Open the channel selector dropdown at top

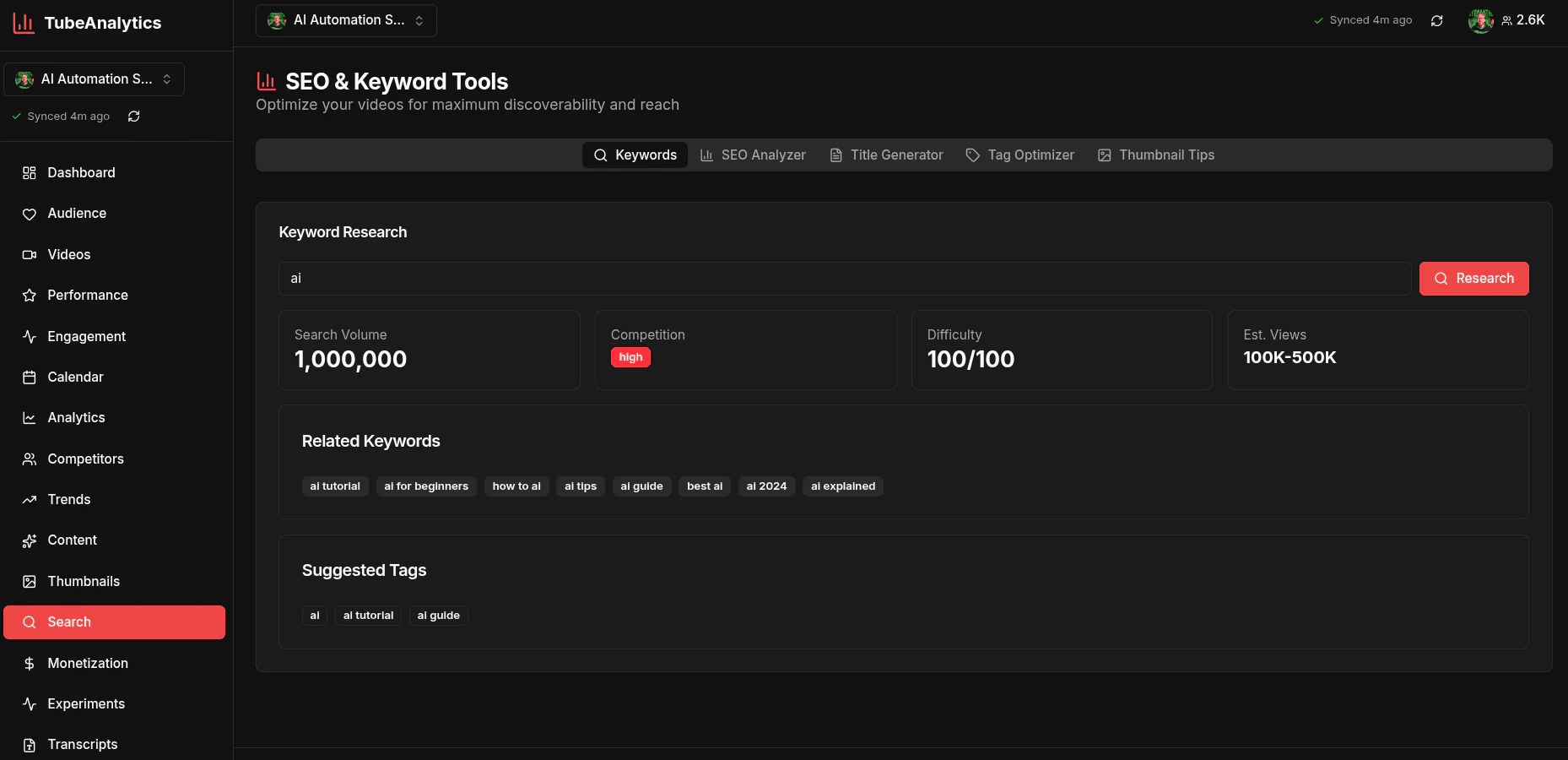click(346, 19)
